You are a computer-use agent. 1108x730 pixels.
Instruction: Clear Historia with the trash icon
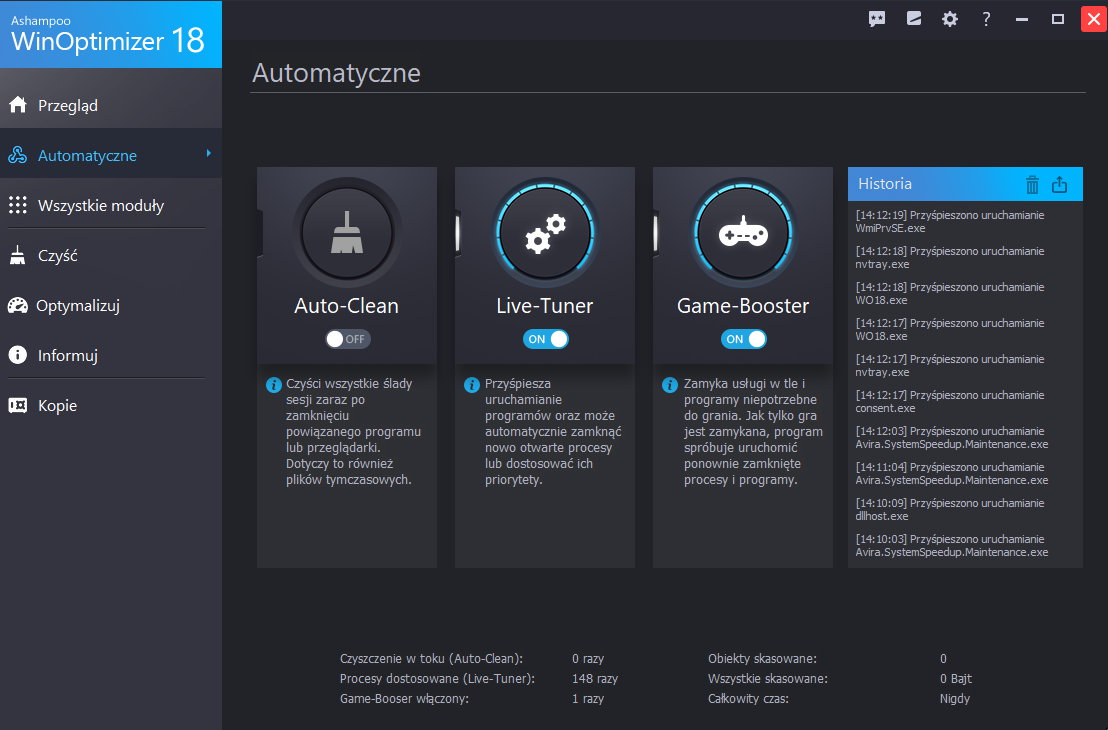click(1032, 184)
